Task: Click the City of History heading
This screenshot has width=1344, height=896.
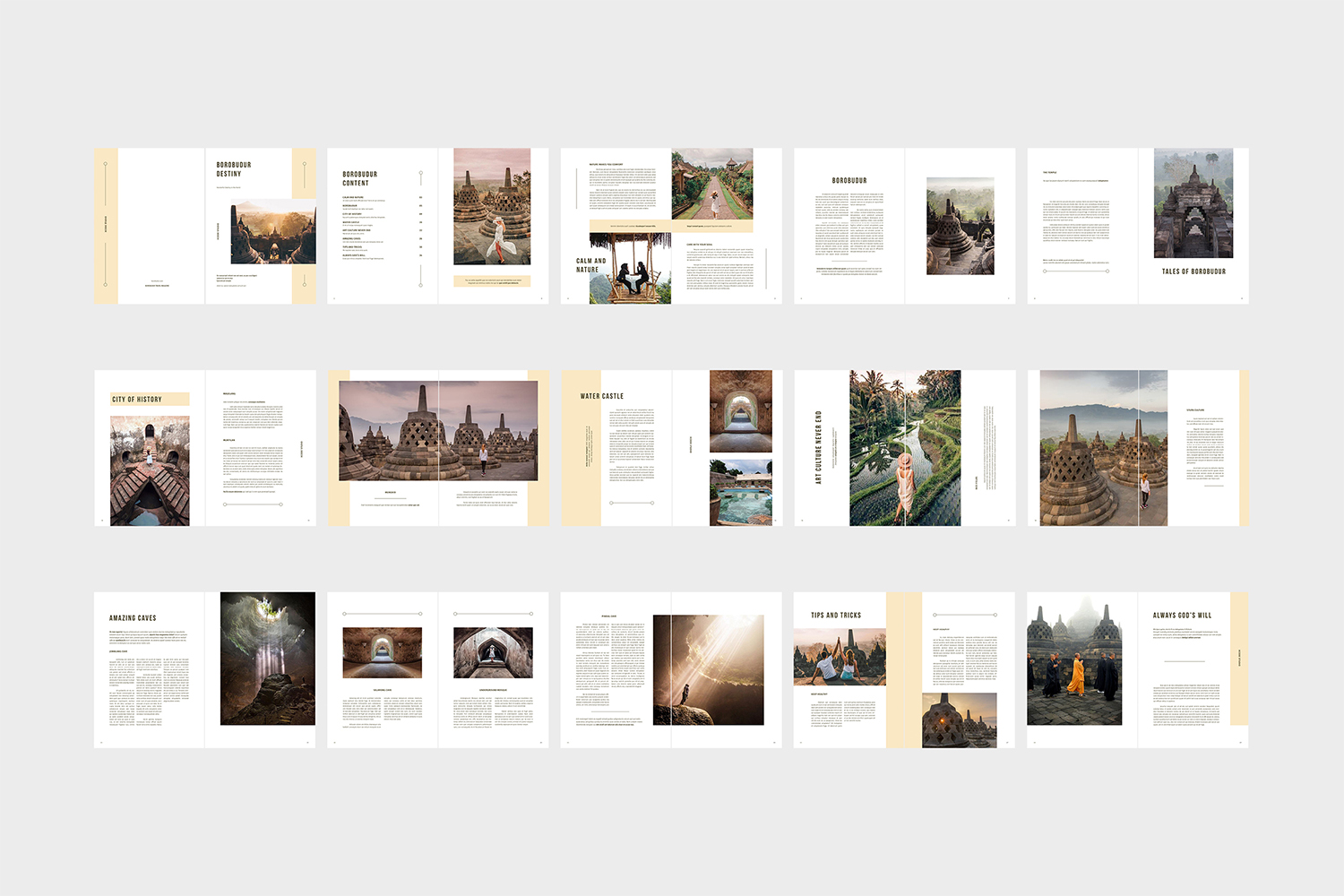Action: 137,400
